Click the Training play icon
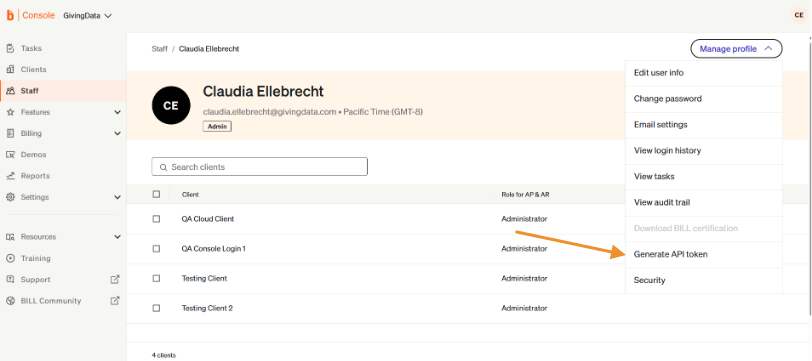812x361 pixels. click(10, 258)
